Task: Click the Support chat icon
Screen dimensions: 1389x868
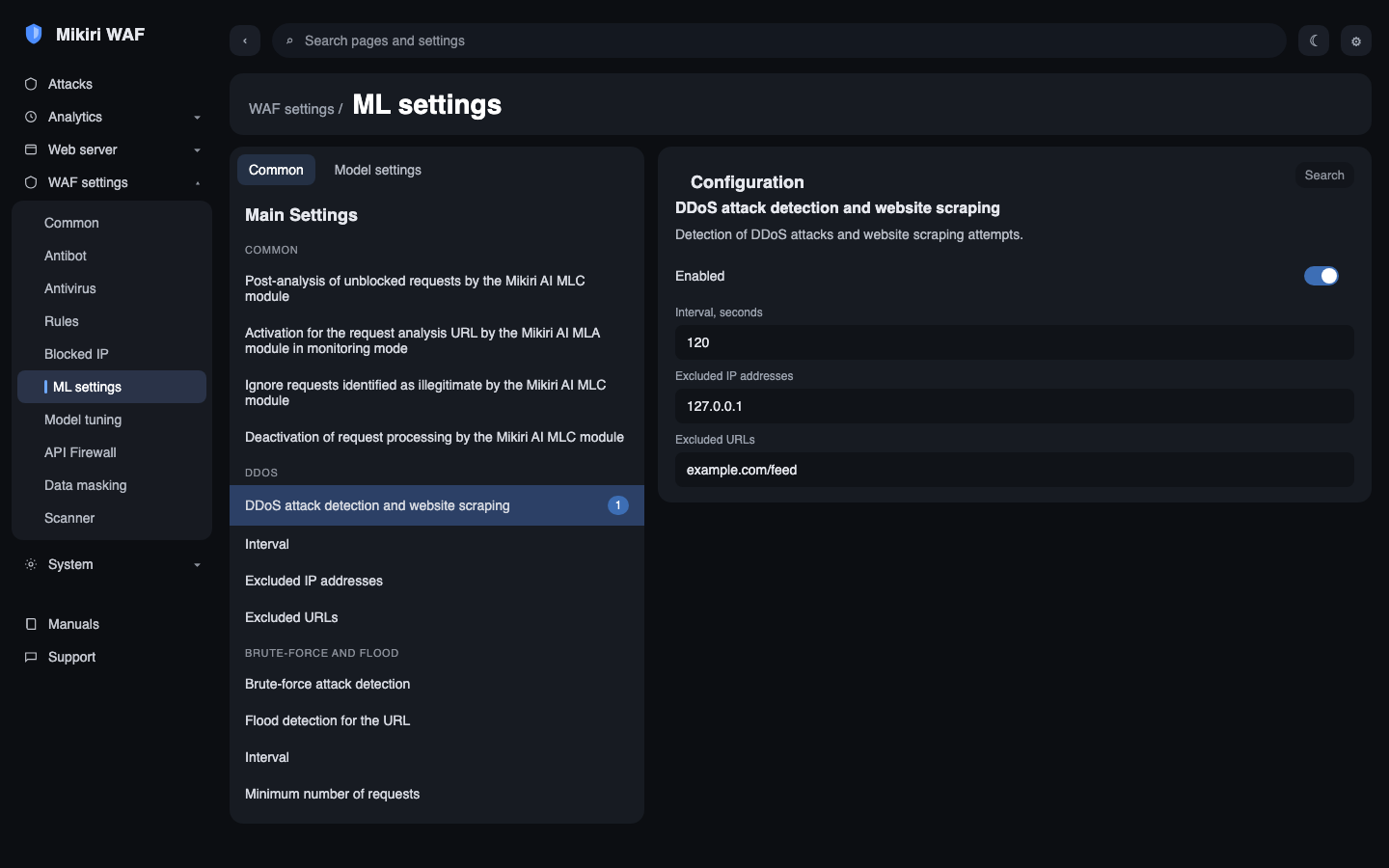Action: 31,657
